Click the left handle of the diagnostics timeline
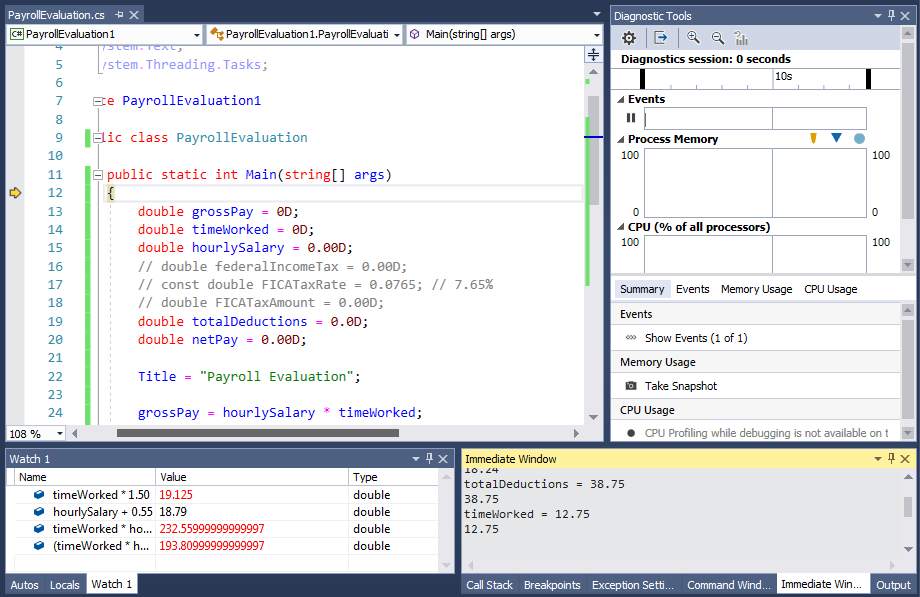Image resolution: width=920 pixels, height=597 pixels. 642,79
